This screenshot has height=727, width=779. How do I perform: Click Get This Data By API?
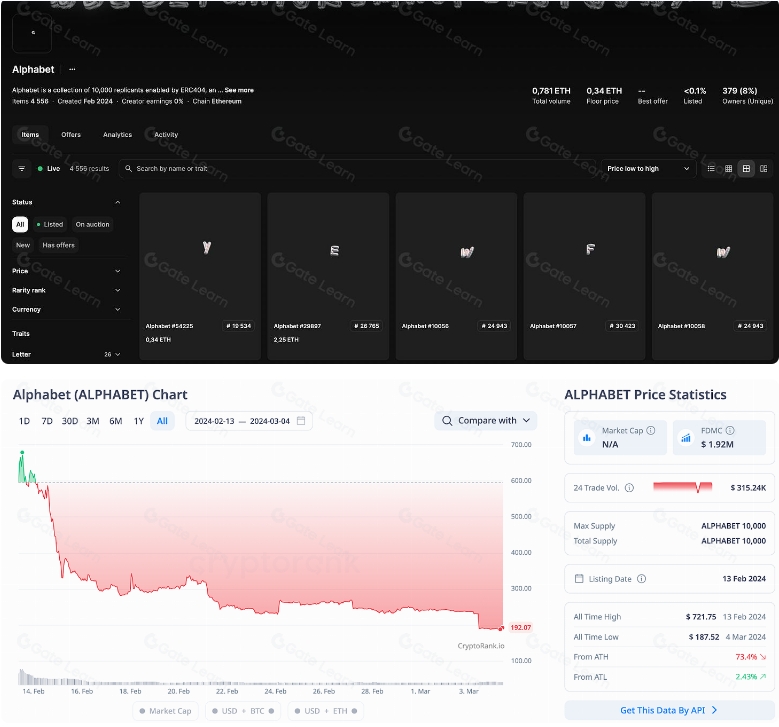669,711
